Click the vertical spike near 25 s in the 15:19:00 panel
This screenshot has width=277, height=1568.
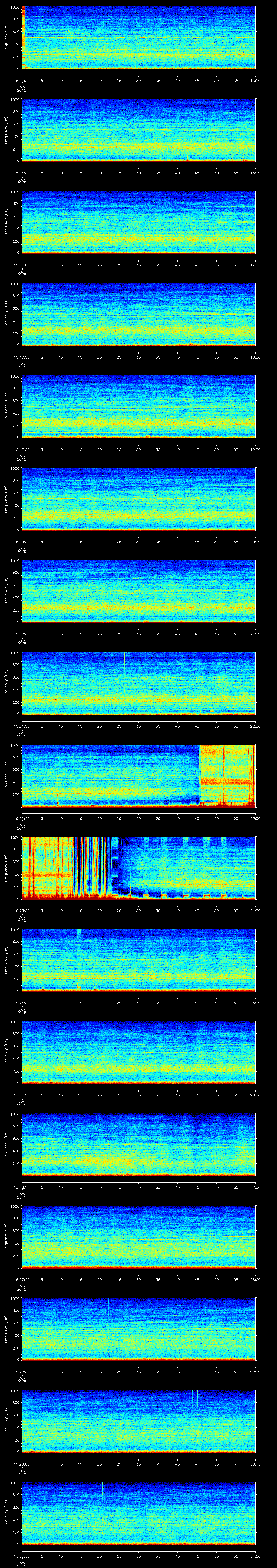click(118, 478)
